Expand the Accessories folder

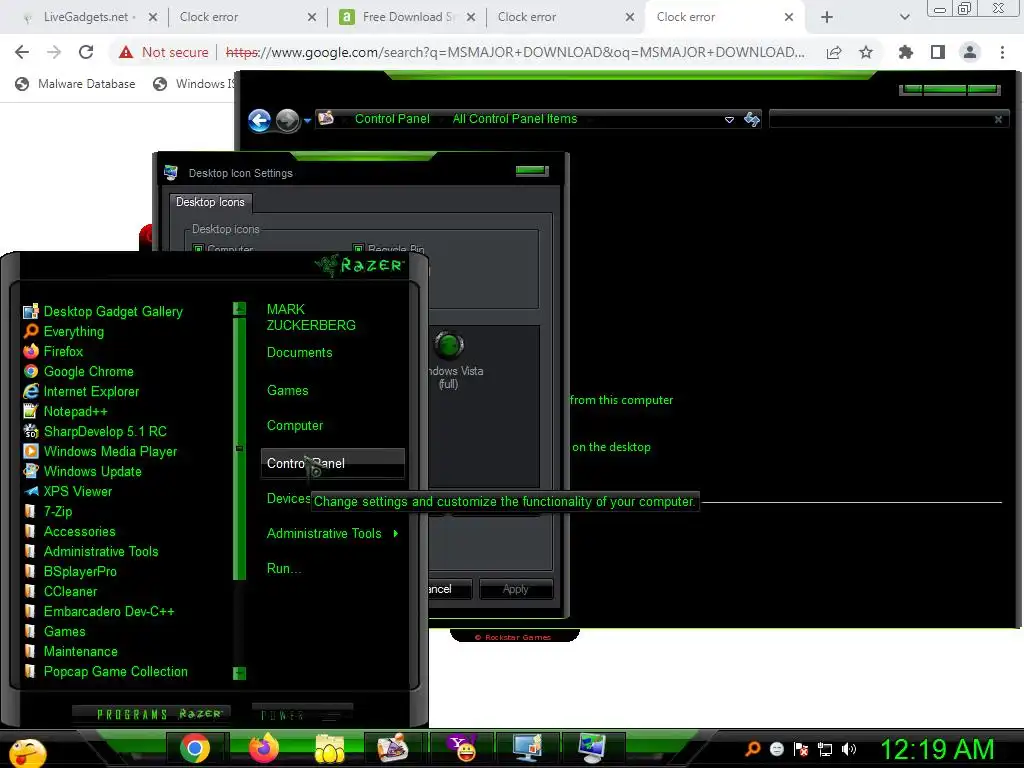coord(70,532)
